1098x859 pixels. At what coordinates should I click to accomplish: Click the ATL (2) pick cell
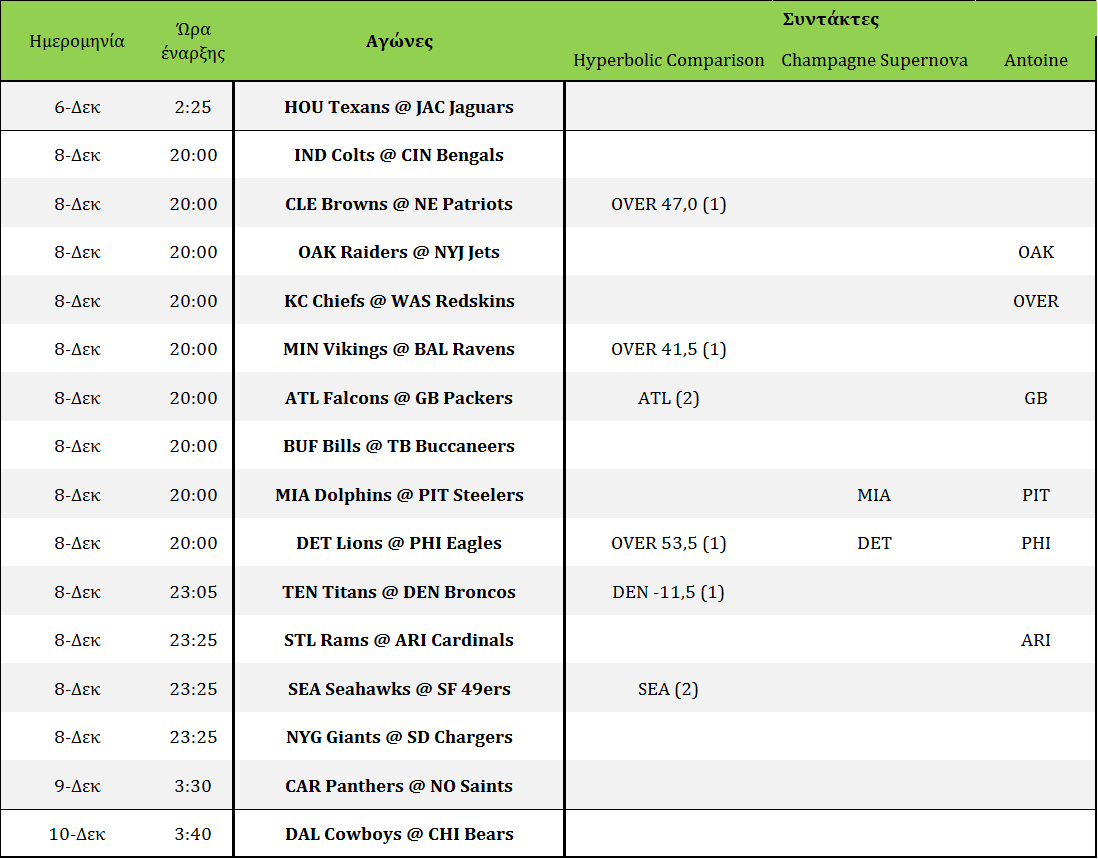668,398
